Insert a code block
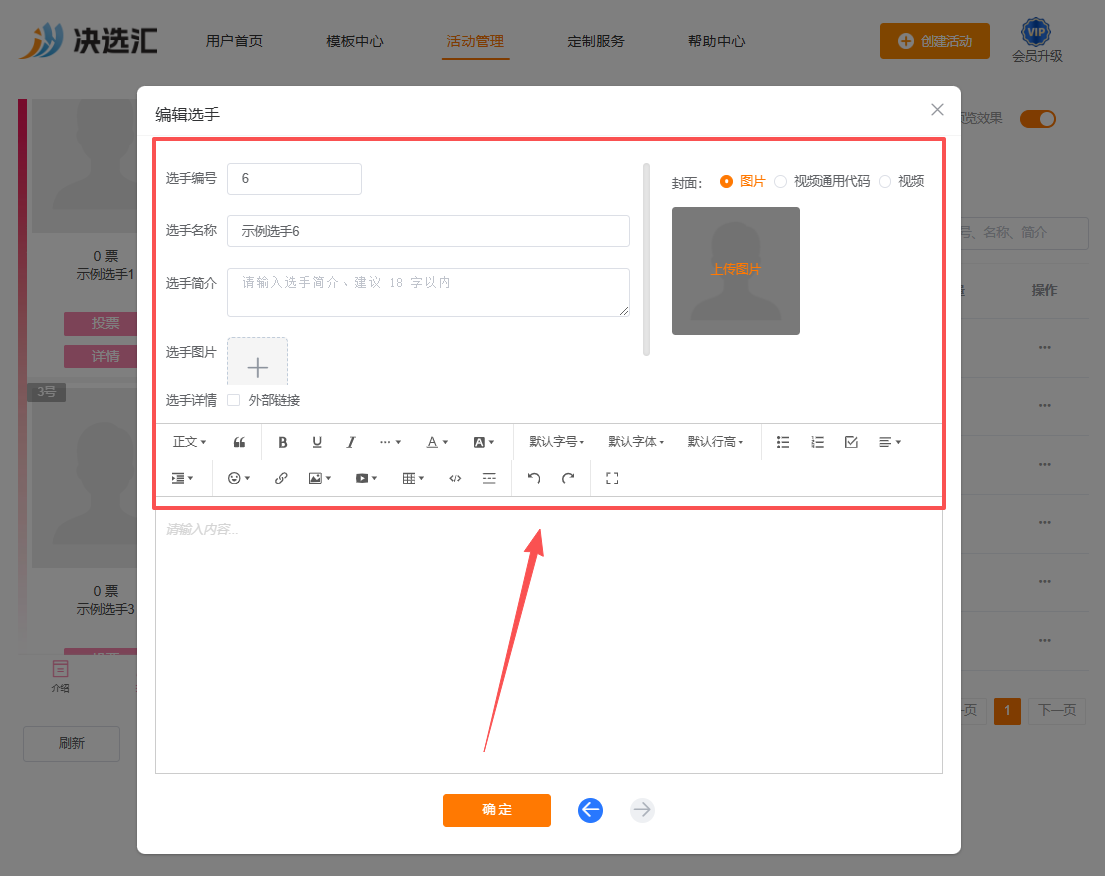This screenshot has width=1105, height=876. click(455, 479)
